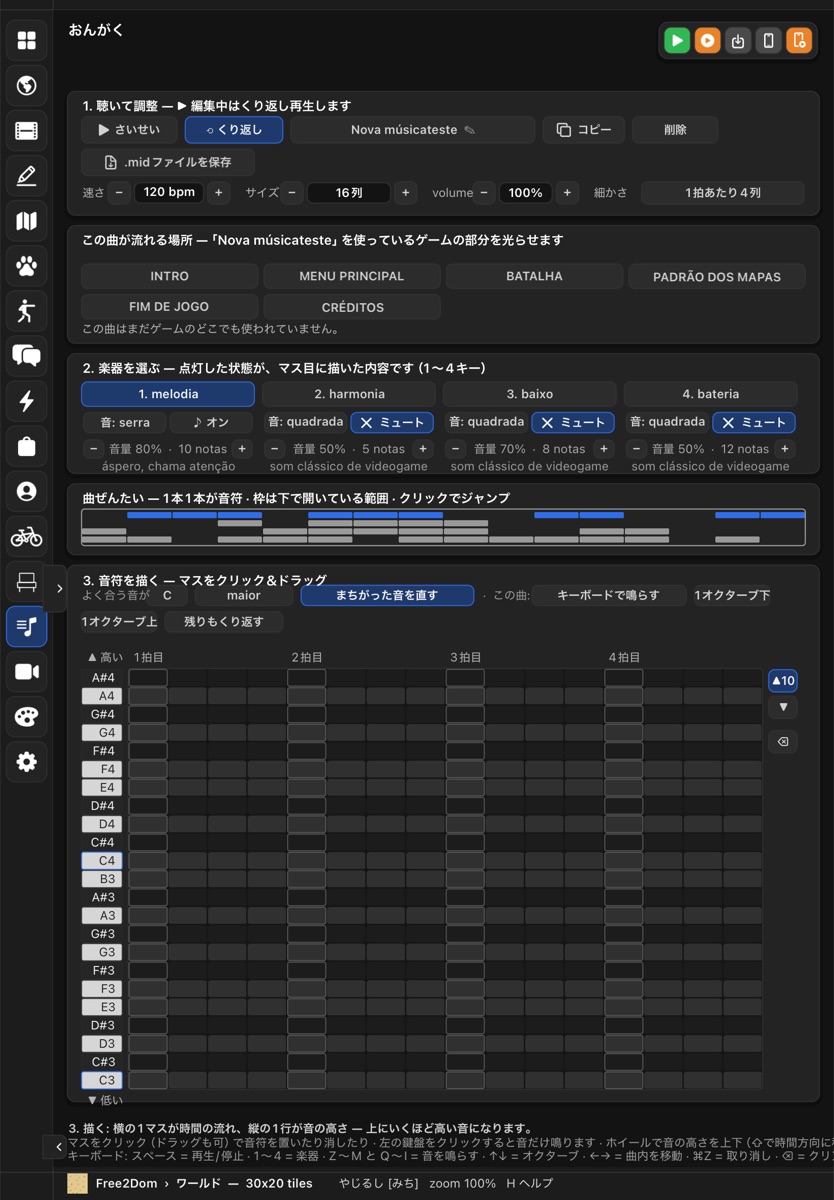Toggle the くり返し loop button
The image size is (834, 1200).
tap(234, 130)
